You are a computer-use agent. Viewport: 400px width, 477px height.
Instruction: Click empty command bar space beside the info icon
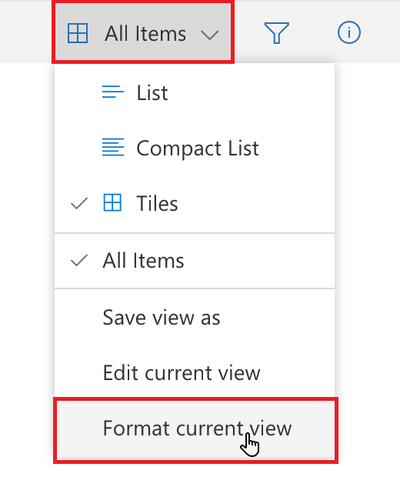pos(382,33)
